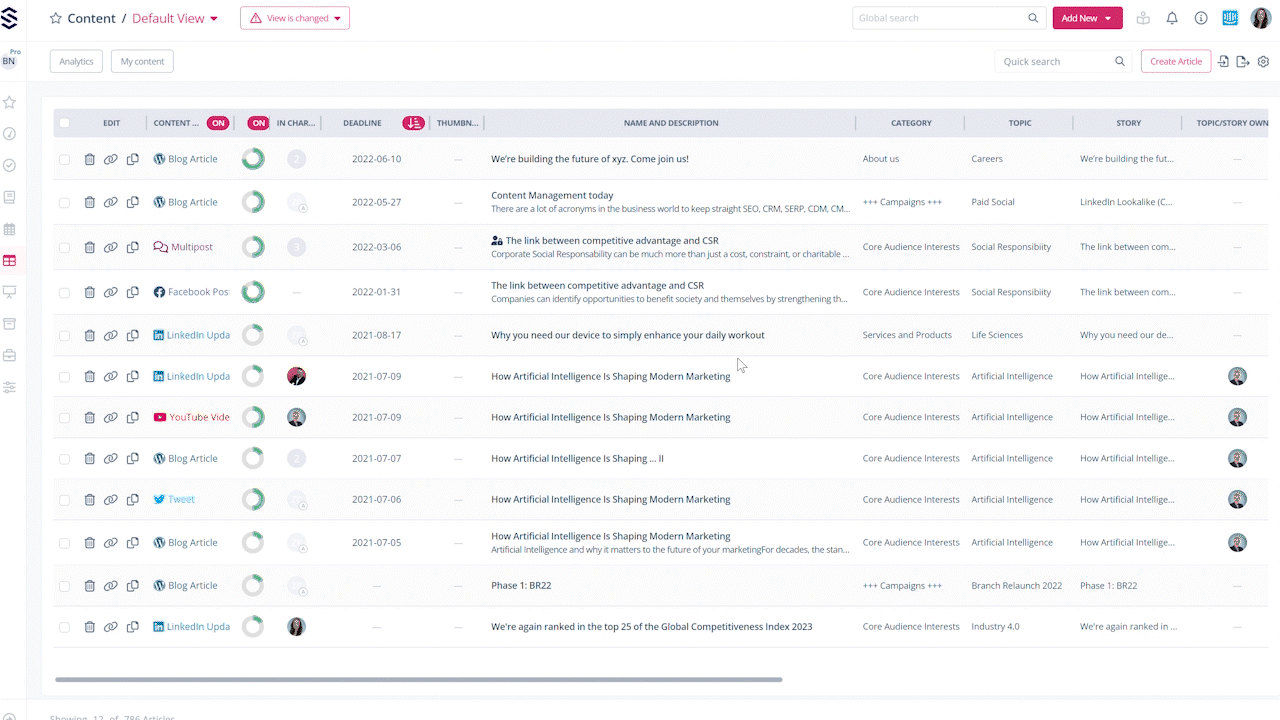Select all rows with header checkbox
The width and height of the screenshot is (1280, 720).
tap(65, 123)
